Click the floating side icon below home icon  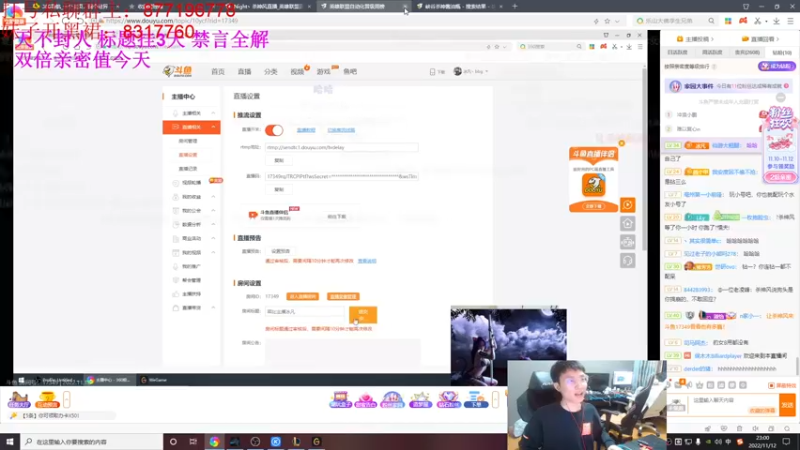[x=628, y=242]
